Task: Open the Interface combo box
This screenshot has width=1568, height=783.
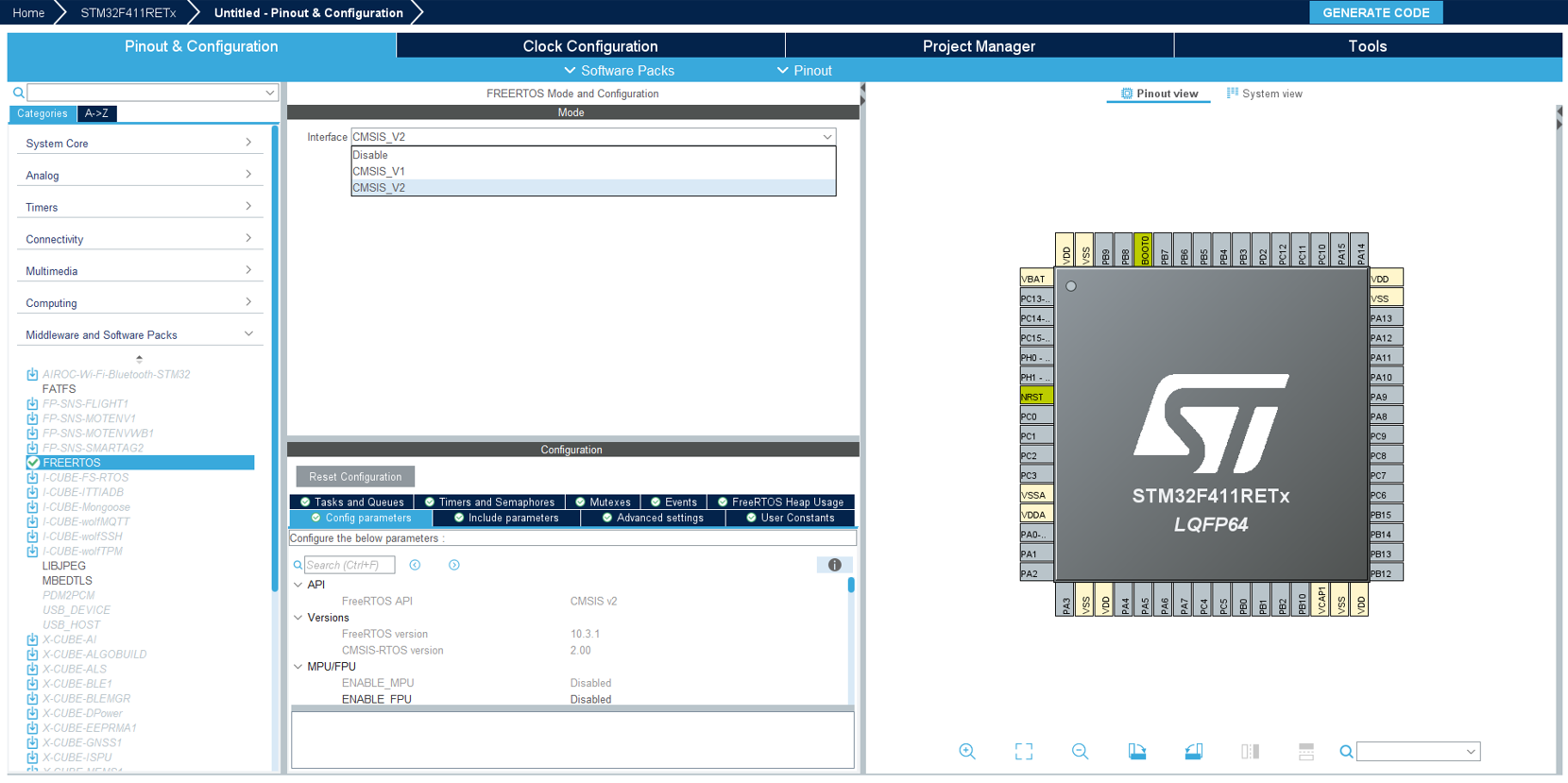Action: pos(593,137)
